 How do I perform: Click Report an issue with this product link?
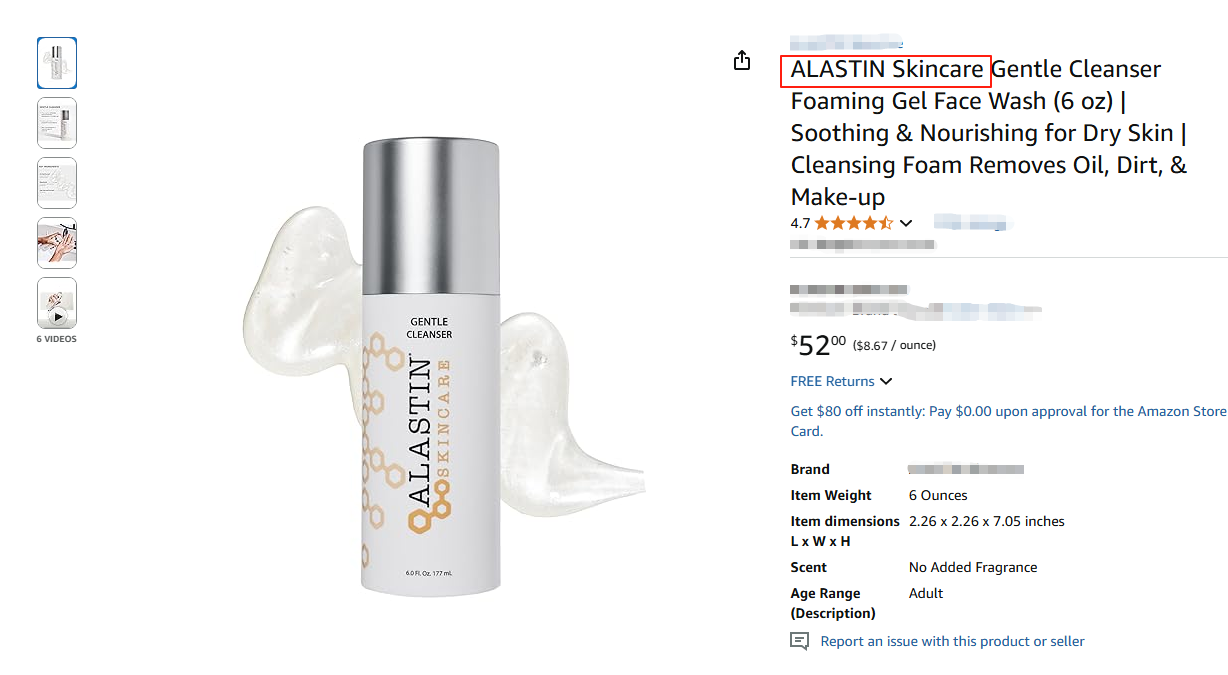[x=952, y=641]
